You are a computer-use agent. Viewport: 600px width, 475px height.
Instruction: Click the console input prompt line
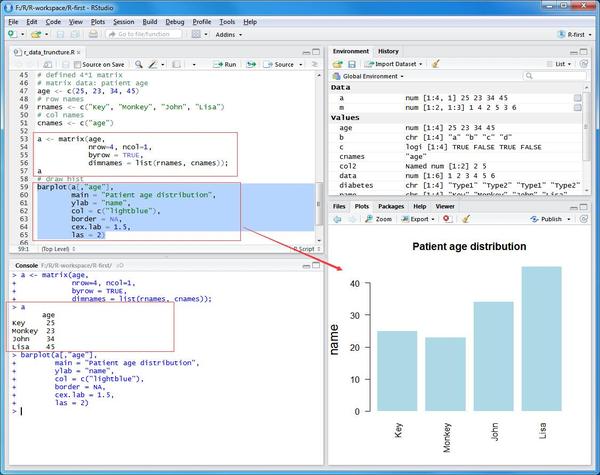pyautogui.click(x=166, y=411)
